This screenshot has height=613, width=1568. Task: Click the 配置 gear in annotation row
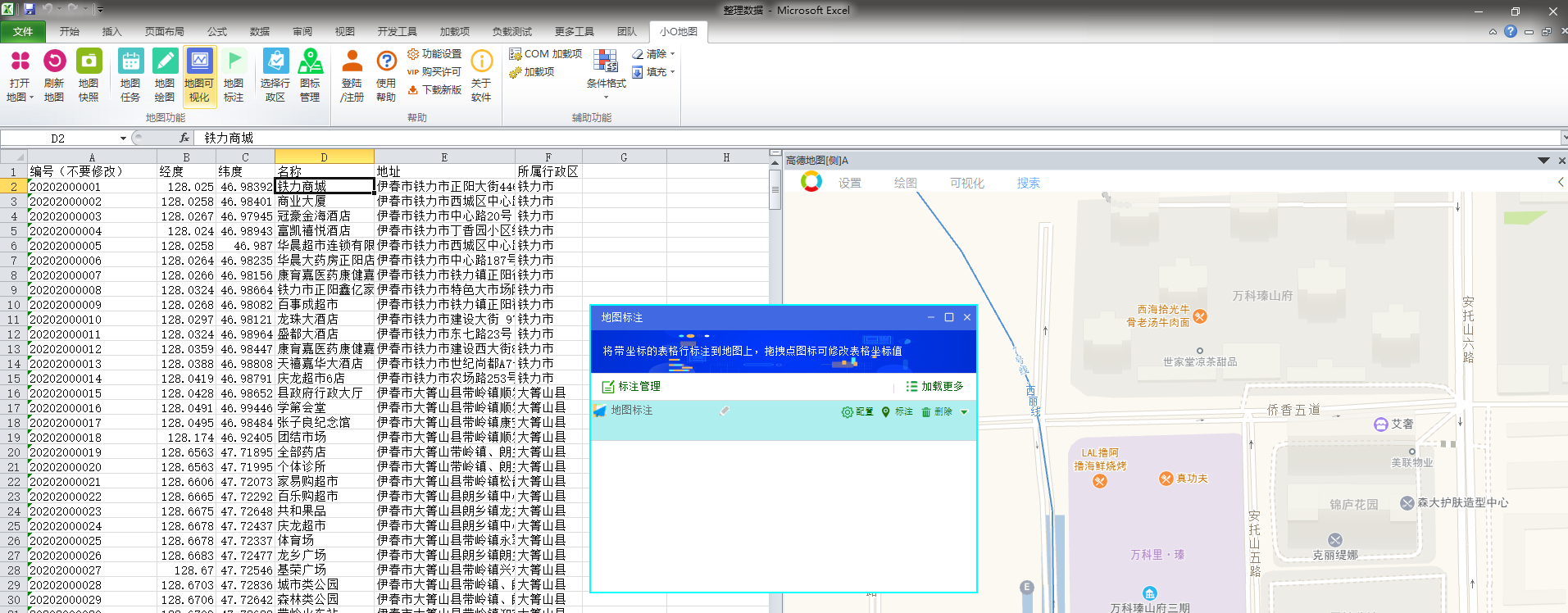[857, 411]
